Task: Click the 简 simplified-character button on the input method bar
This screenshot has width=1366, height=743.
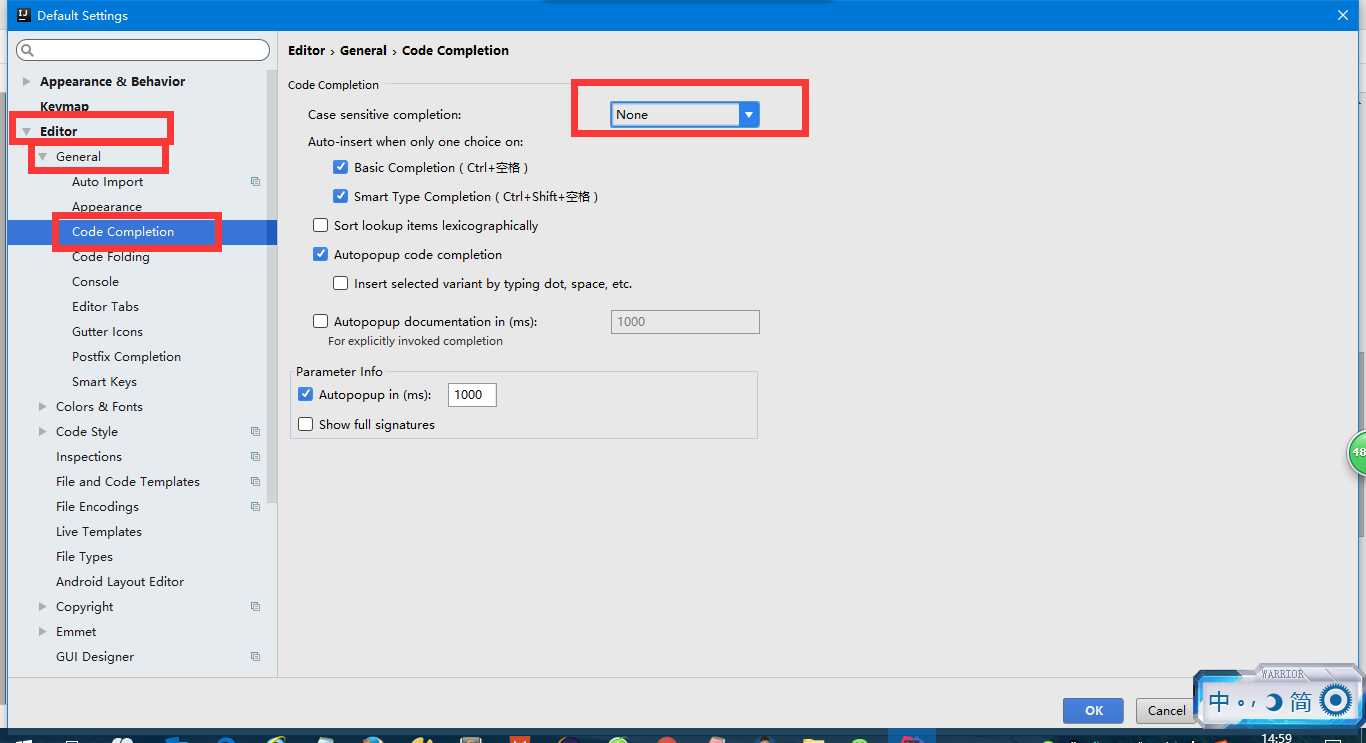Action: 1300,702
